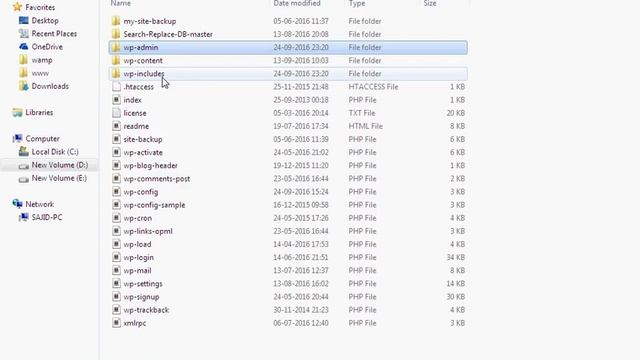Click the 20 KB size of license

pos(456,113)
